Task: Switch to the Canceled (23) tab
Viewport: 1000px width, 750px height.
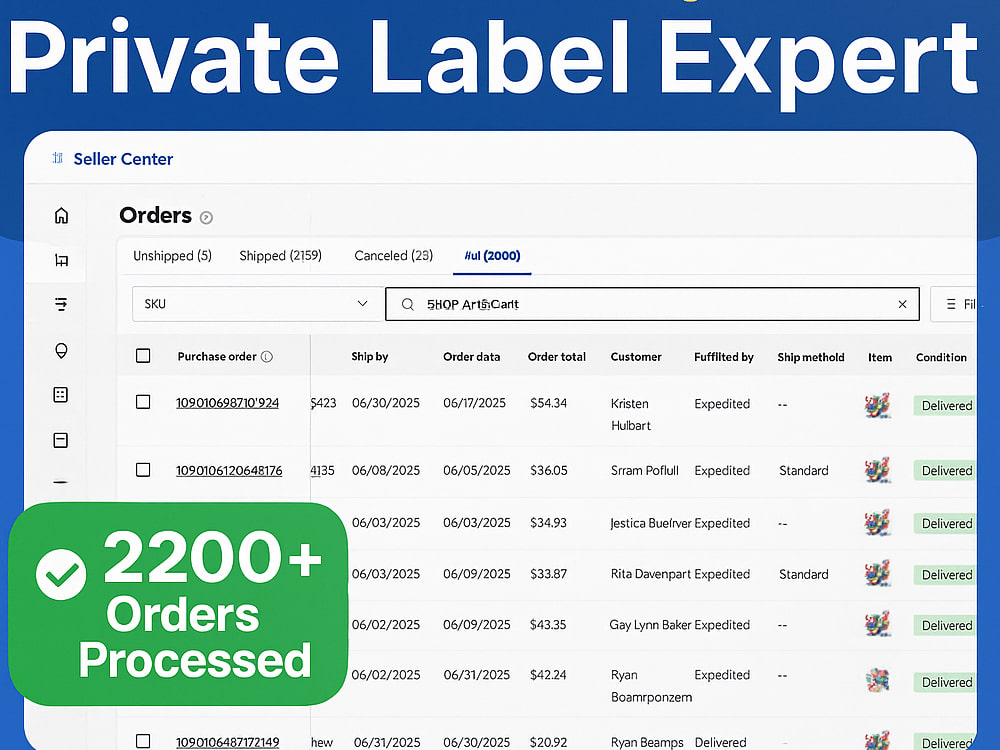Action: point(393,256)
